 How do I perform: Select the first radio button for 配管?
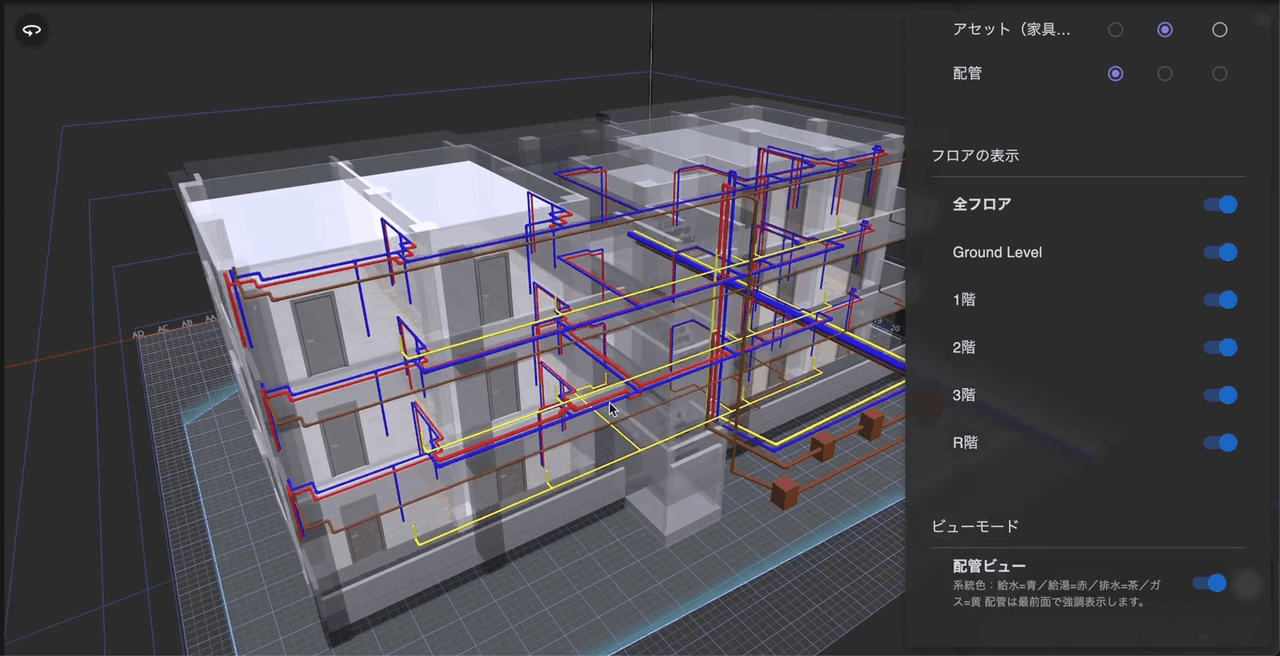pos(1115,73)
